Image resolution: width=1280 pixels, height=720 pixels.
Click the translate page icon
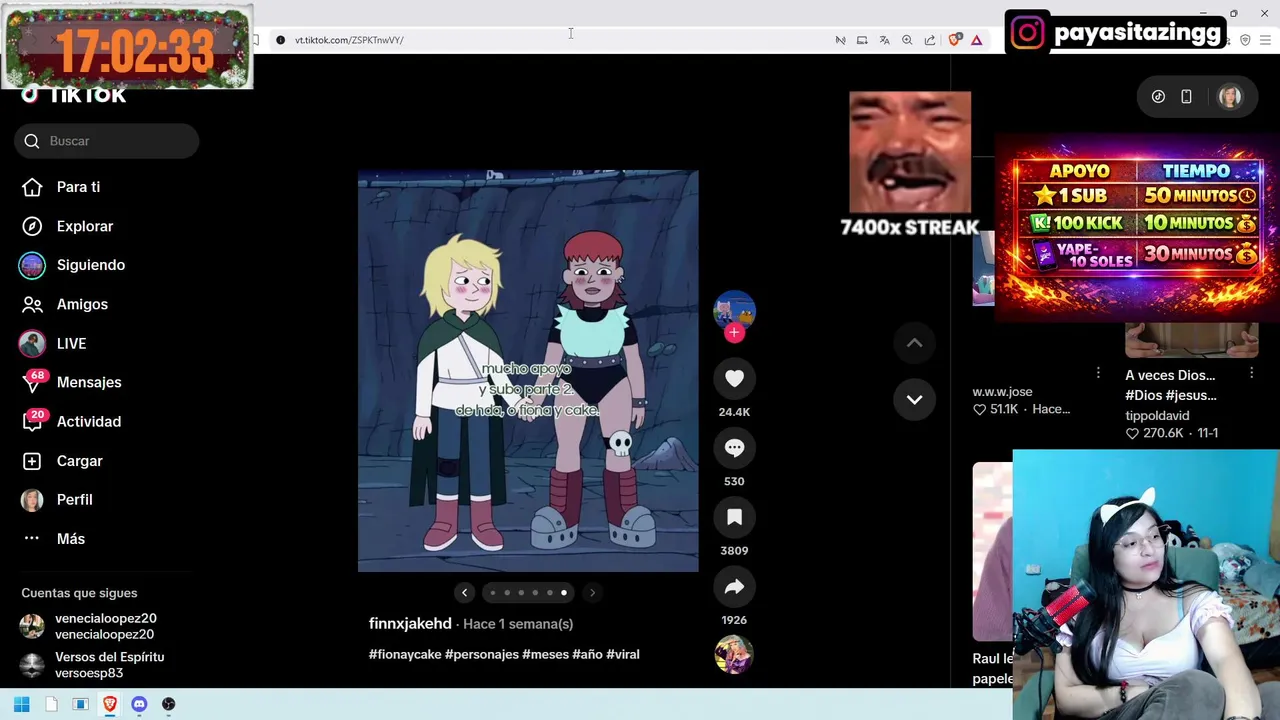pyautogui.click(x=884, y=40)
